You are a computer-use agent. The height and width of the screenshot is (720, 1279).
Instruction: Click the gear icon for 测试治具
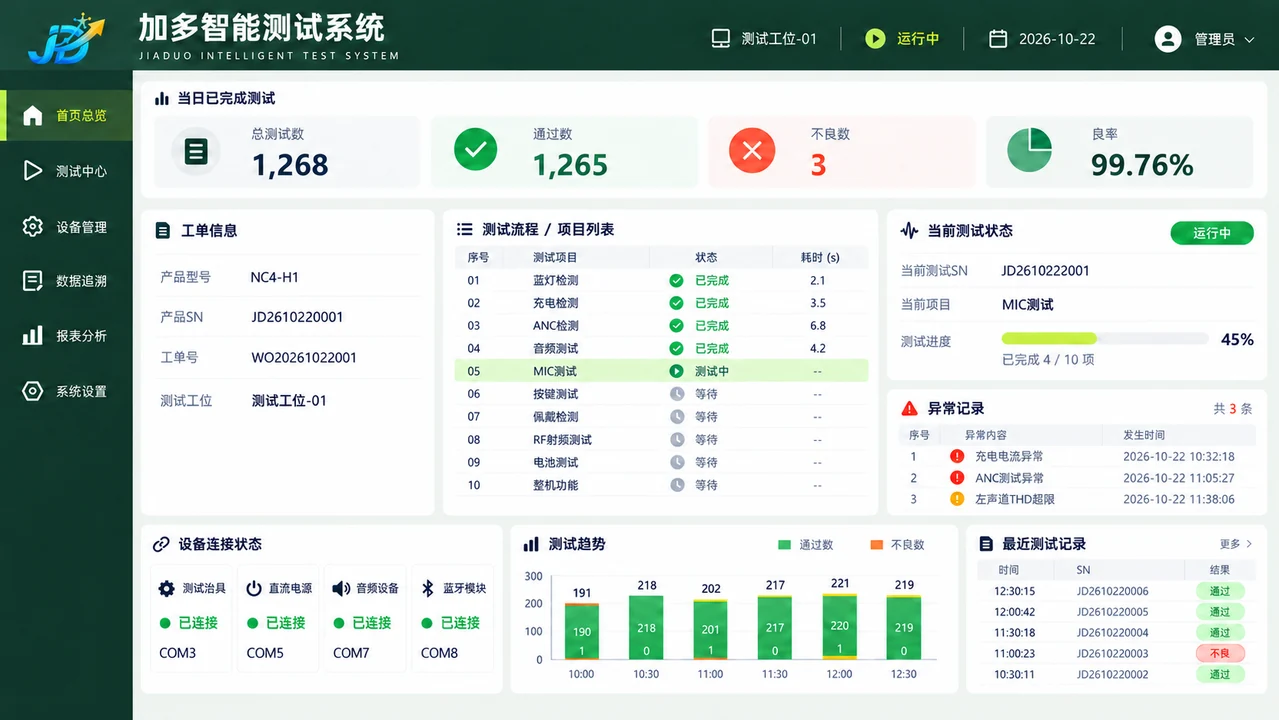click(x=167, y=588)
